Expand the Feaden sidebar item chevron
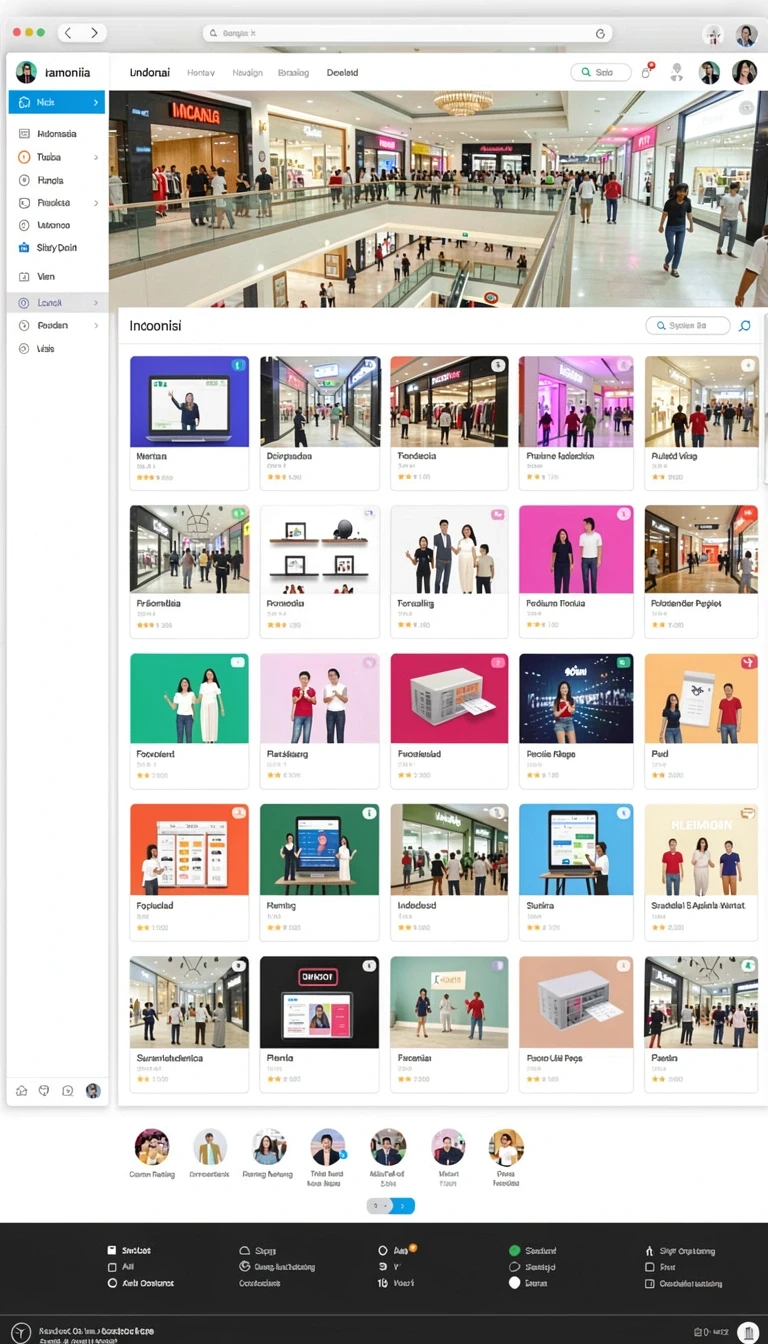The image size is (768, 1344). click(x=96, y=325)
